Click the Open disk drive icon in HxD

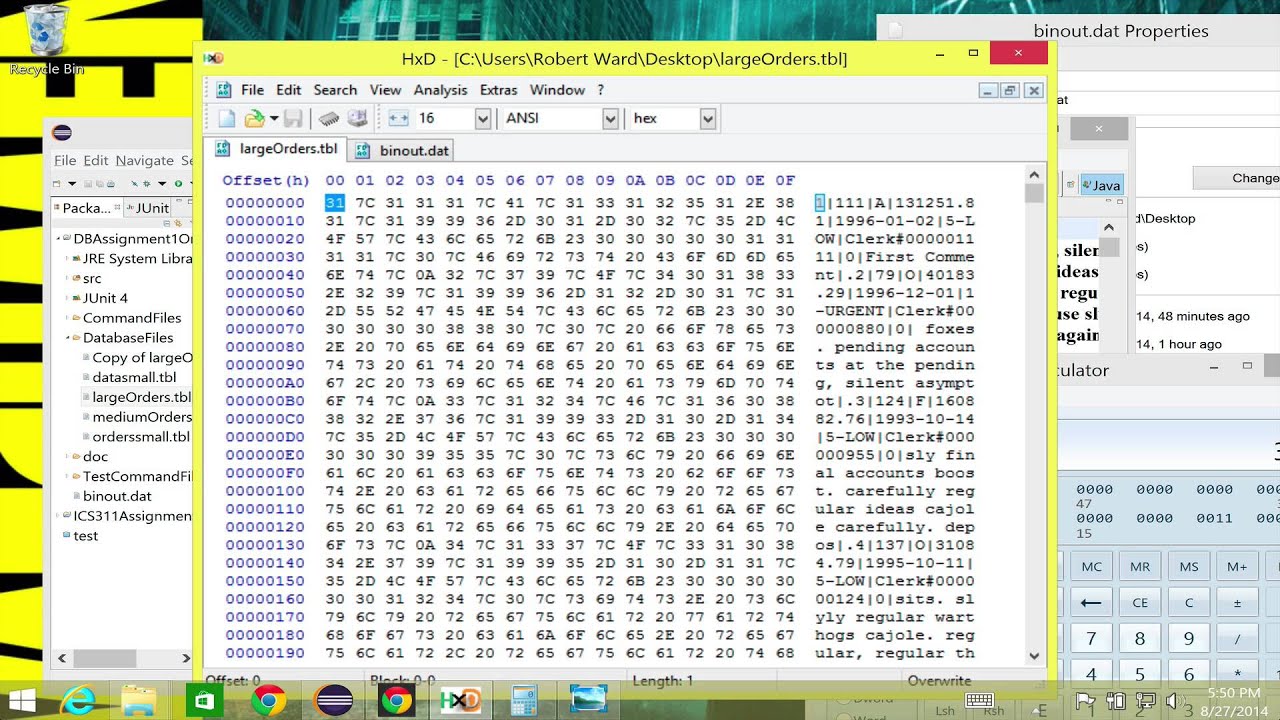tap(357, 119)
